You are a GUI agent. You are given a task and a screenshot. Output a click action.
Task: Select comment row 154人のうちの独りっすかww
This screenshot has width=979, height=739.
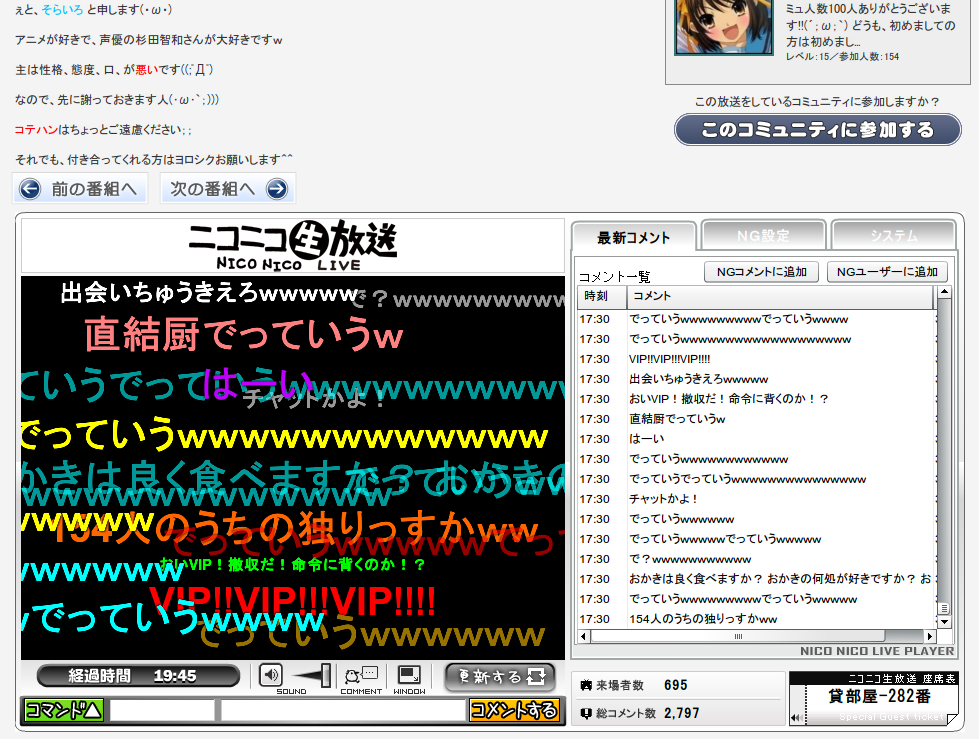coord(757,619)
